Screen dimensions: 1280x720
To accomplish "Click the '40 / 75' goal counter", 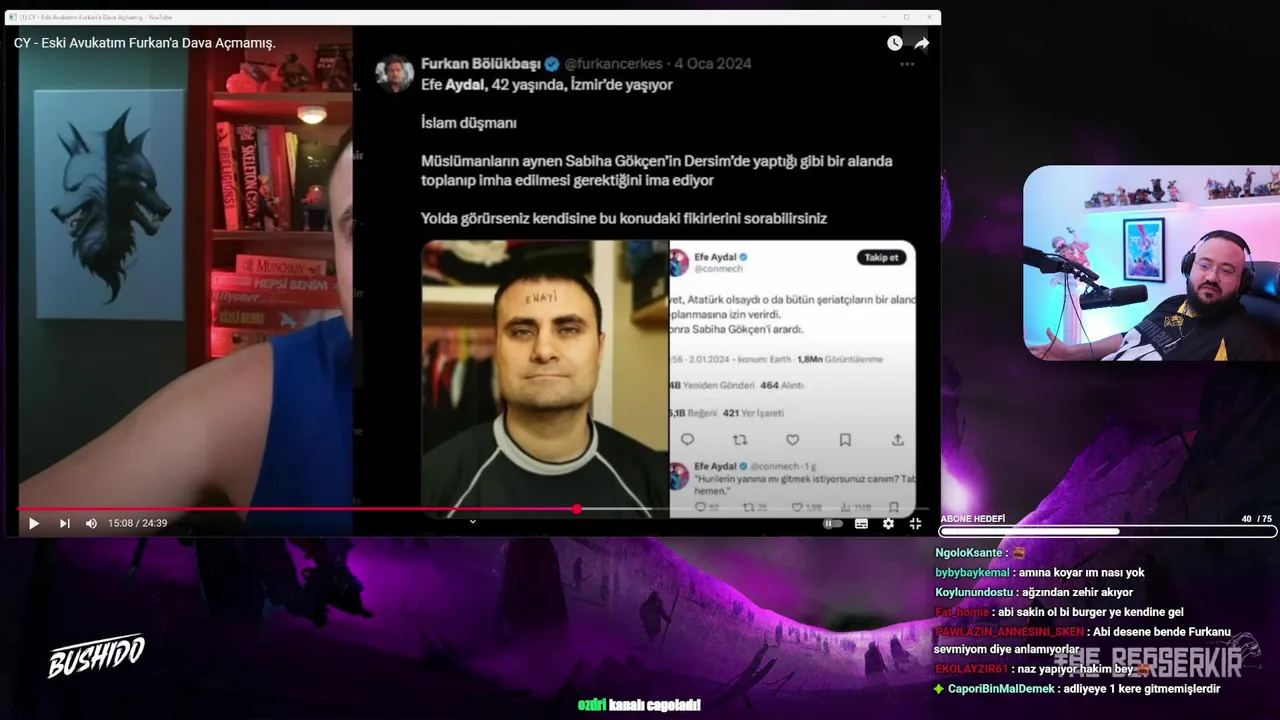I will (x=1256, y=519).
